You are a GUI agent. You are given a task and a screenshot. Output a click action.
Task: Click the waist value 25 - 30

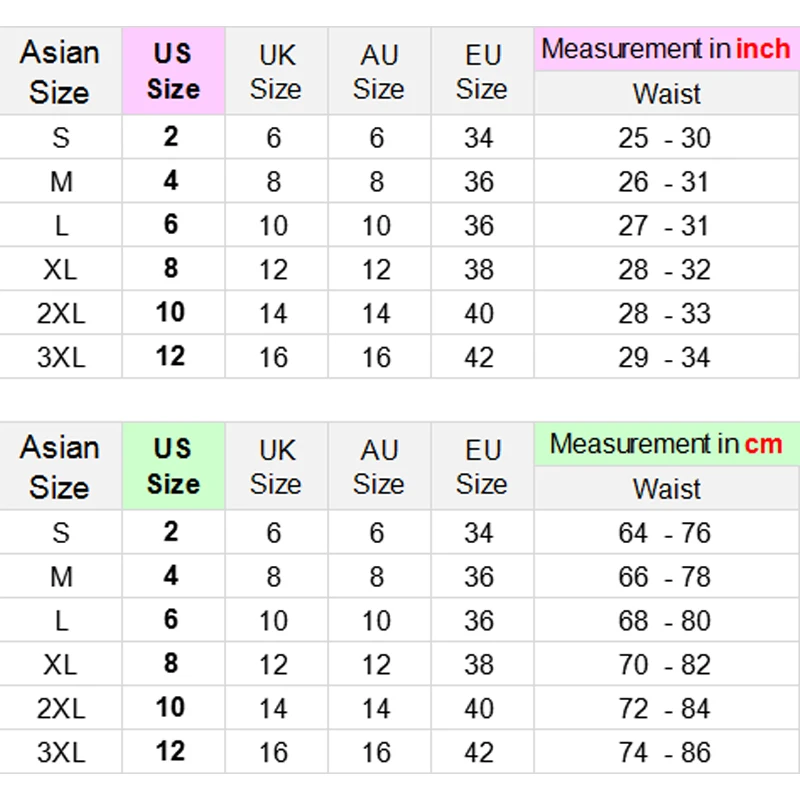664,138
